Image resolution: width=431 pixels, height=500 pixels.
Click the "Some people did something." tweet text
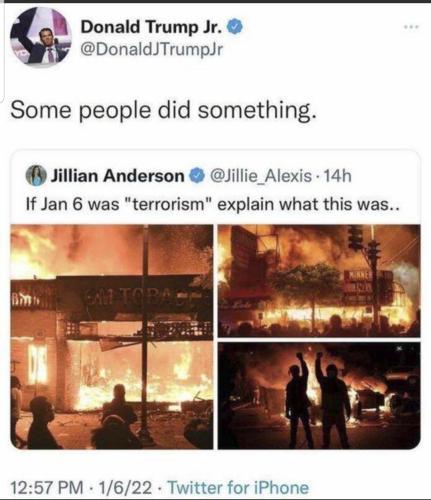pyautogui.click(x=163, y=110)
